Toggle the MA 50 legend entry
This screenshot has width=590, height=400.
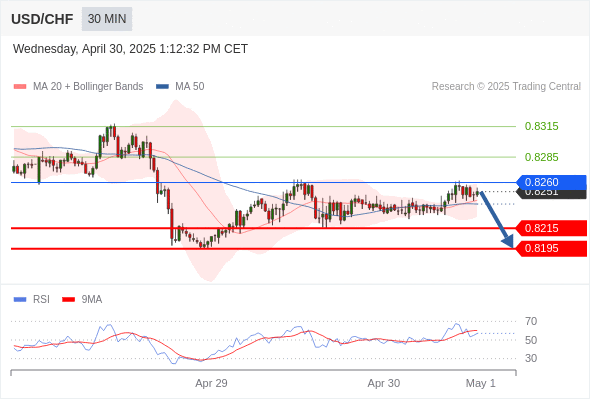(x=180, y=87)
